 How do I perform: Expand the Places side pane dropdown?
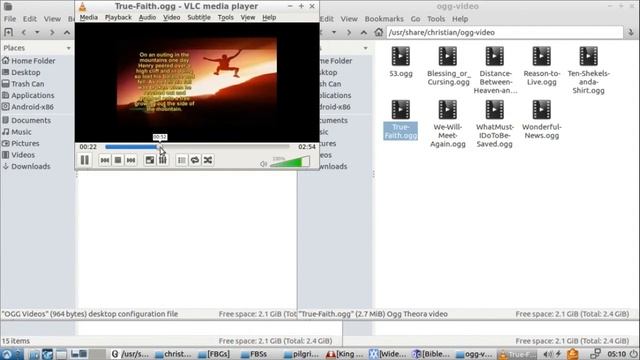(68, 48)
